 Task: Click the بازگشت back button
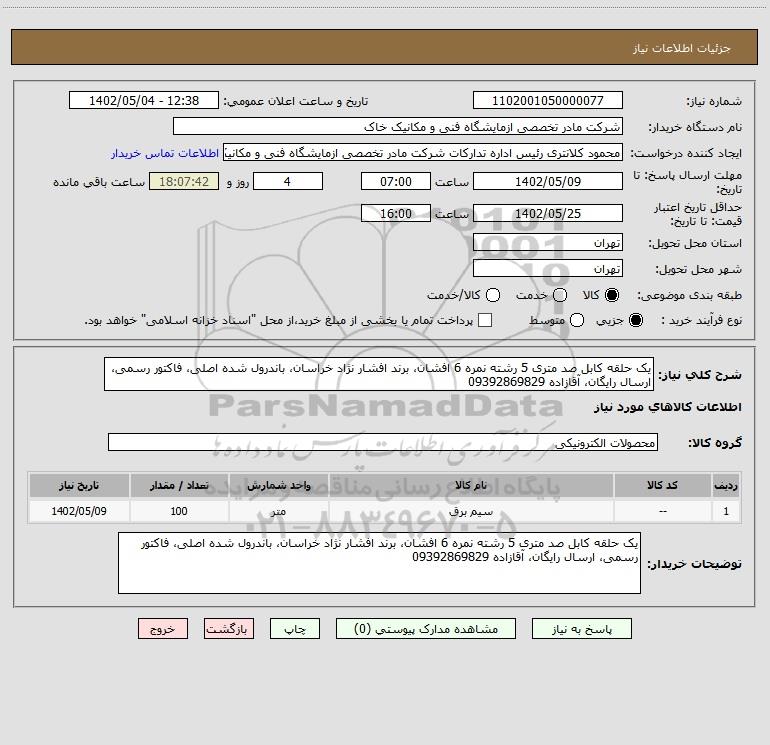coord(229,629)
